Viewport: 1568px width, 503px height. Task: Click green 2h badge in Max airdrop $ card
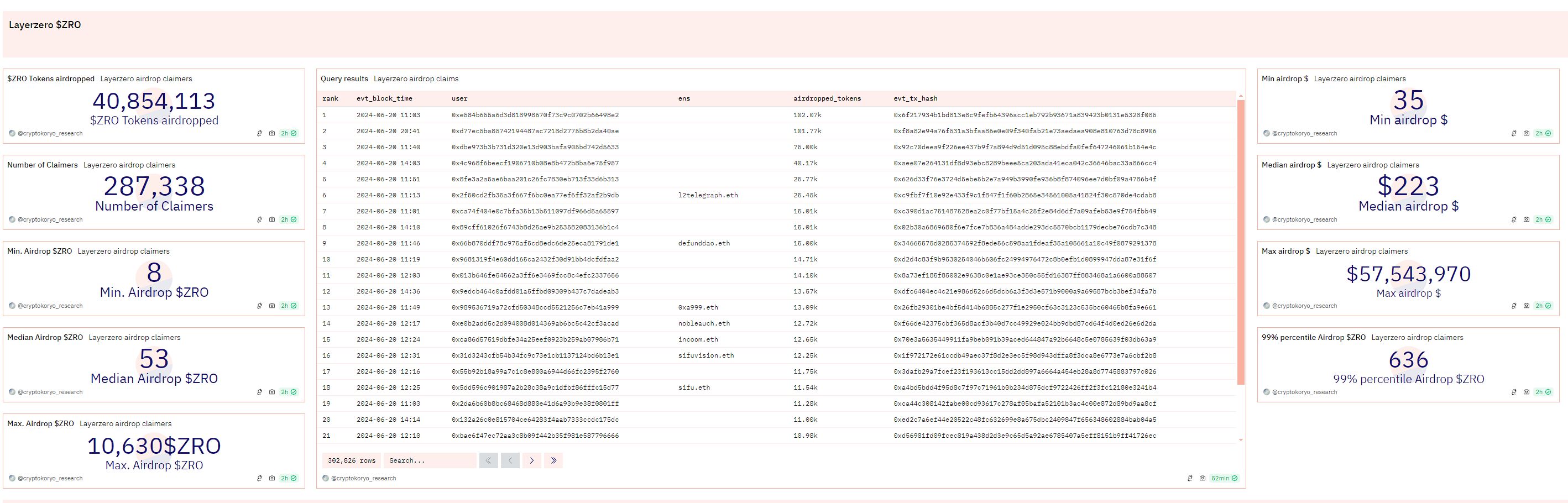point(1543,306)
